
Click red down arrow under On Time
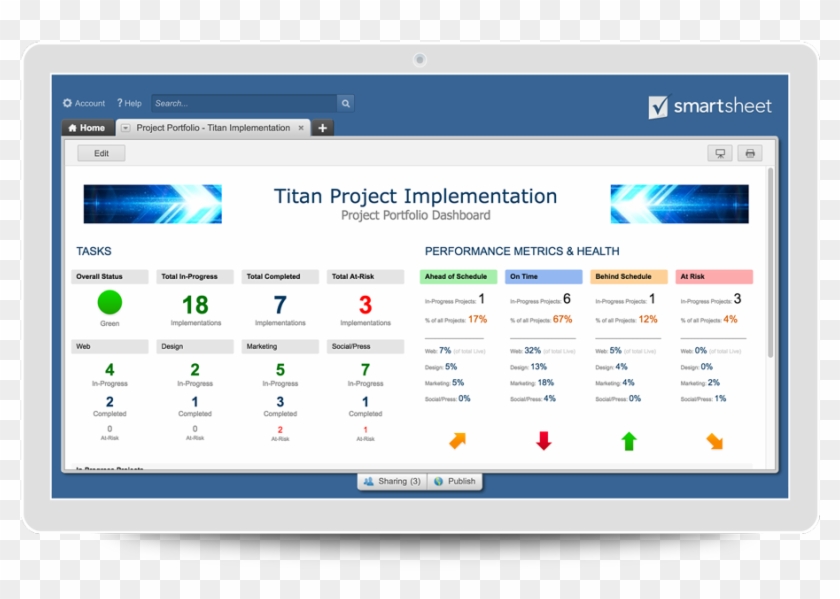tap(544, 440)
